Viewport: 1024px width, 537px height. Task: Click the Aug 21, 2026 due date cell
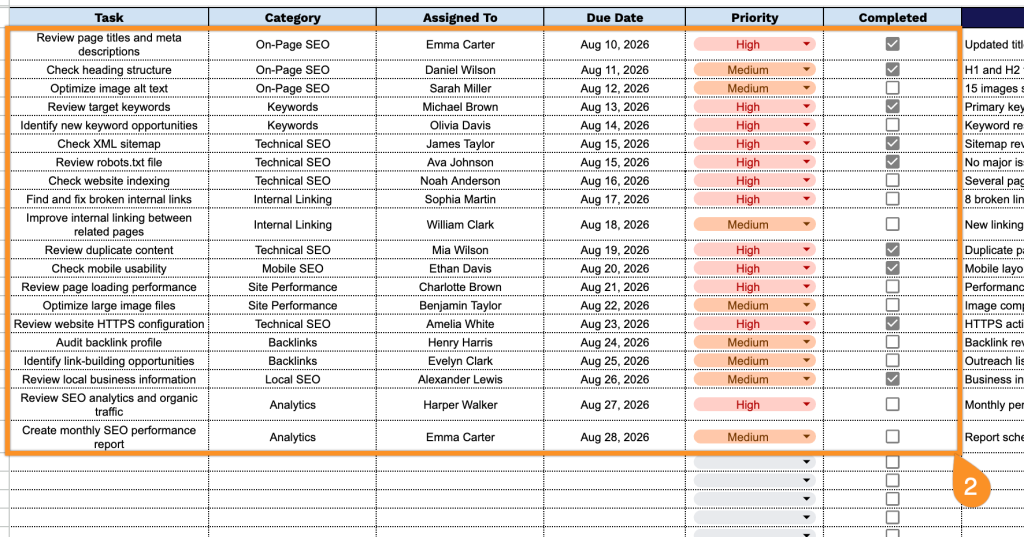[x=615, y=287]
